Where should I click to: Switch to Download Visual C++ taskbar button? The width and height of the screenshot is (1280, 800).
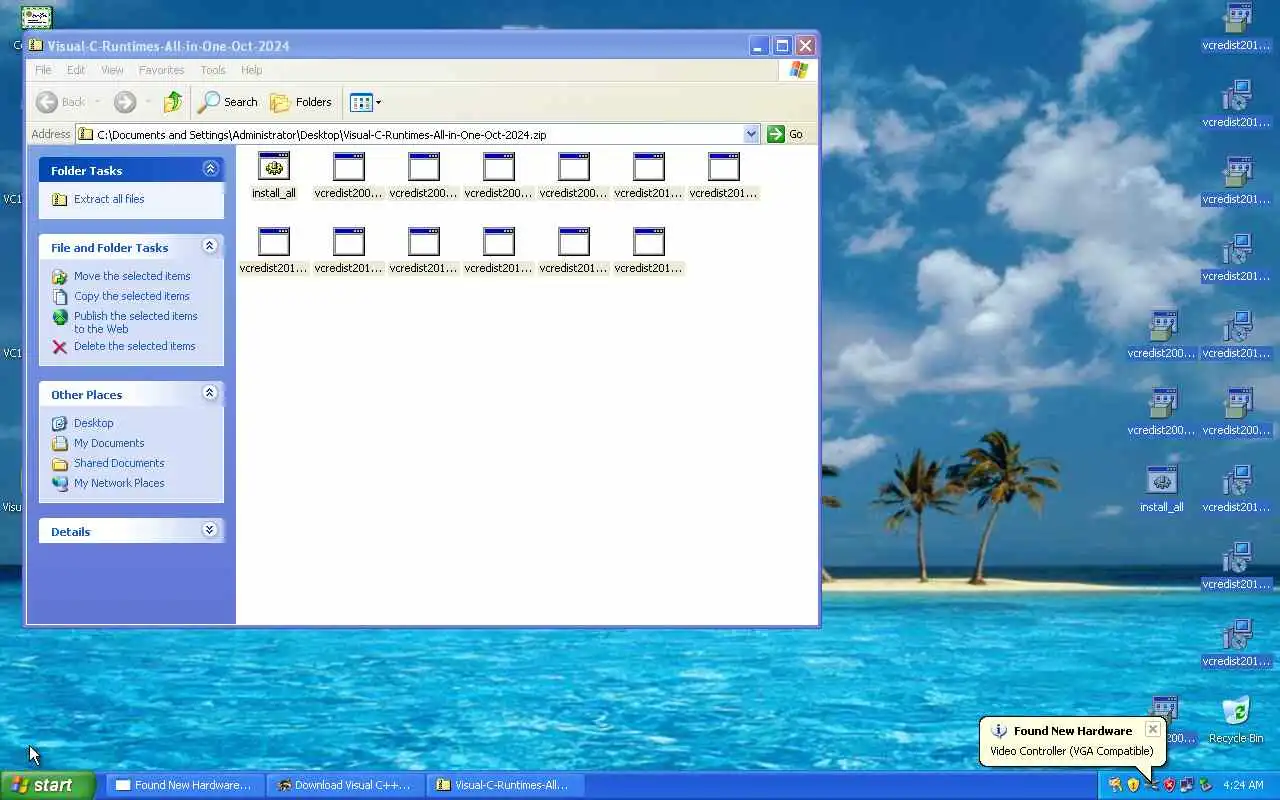[x=345, y=785]
